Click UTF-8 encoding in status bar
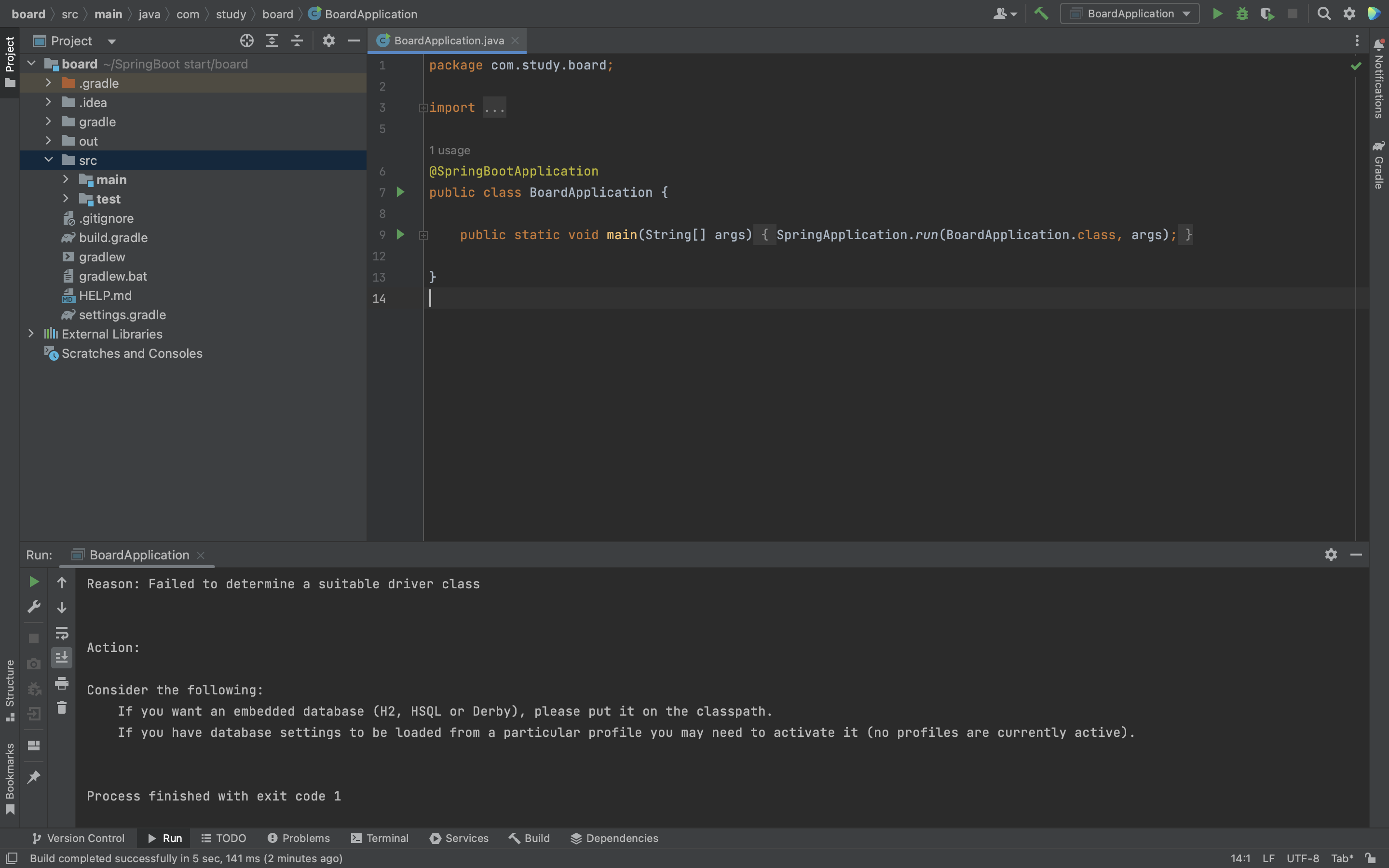Screen dimensions: 1389x868 coord(1302,858)
